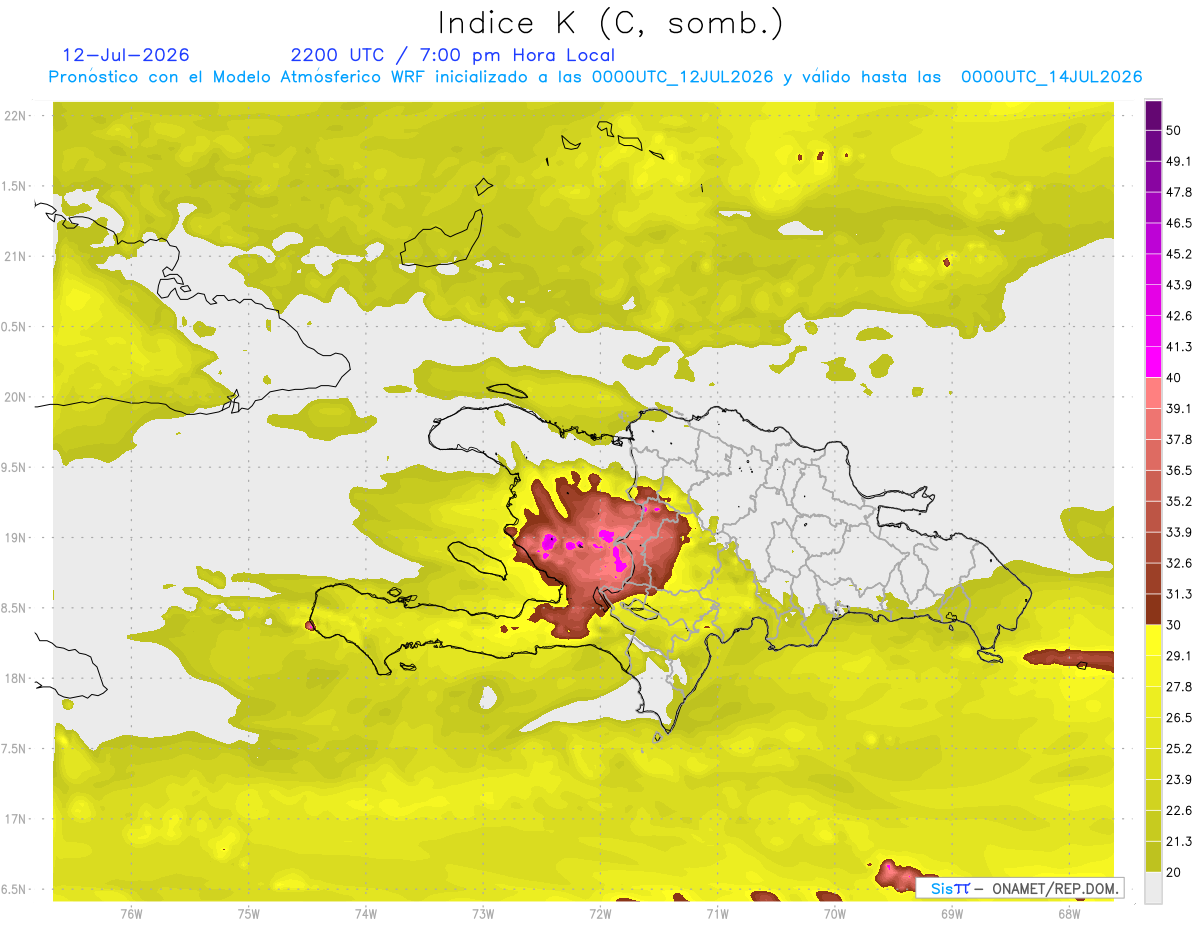Select the '69W' longitude label
The height and width of the screenshot is (927, 1200).
point(952,914)
